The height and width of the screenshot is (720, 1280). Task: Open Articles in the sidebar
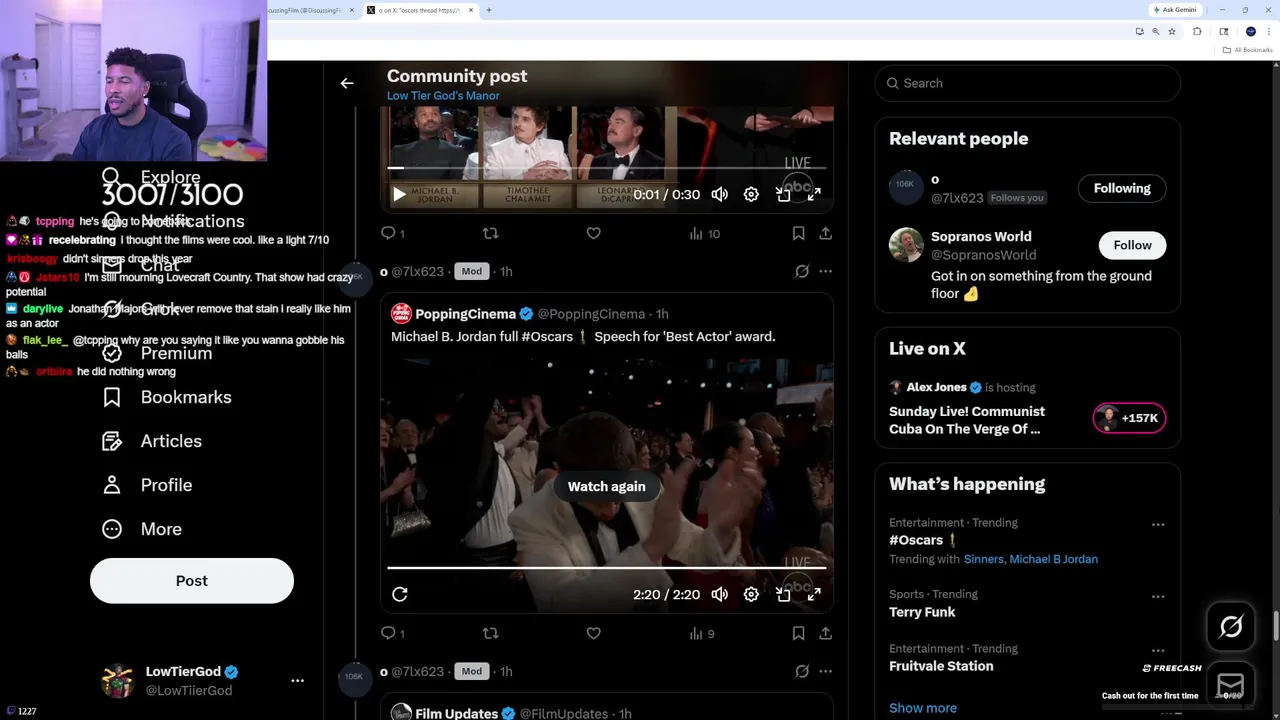click(x=152, y=441)
